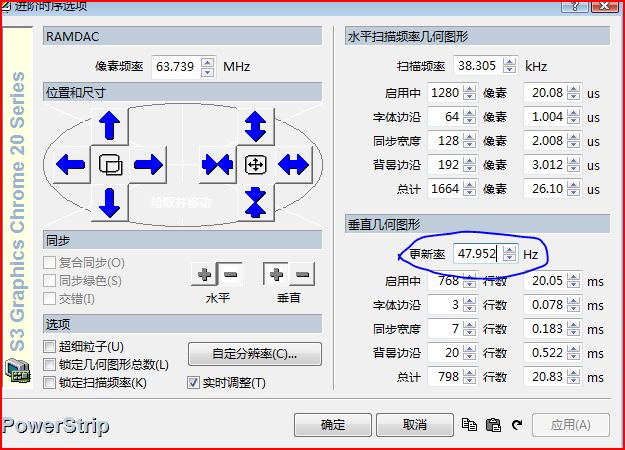Click 取消 button
Screen dimensions: 625x450
tap(415, 425)
